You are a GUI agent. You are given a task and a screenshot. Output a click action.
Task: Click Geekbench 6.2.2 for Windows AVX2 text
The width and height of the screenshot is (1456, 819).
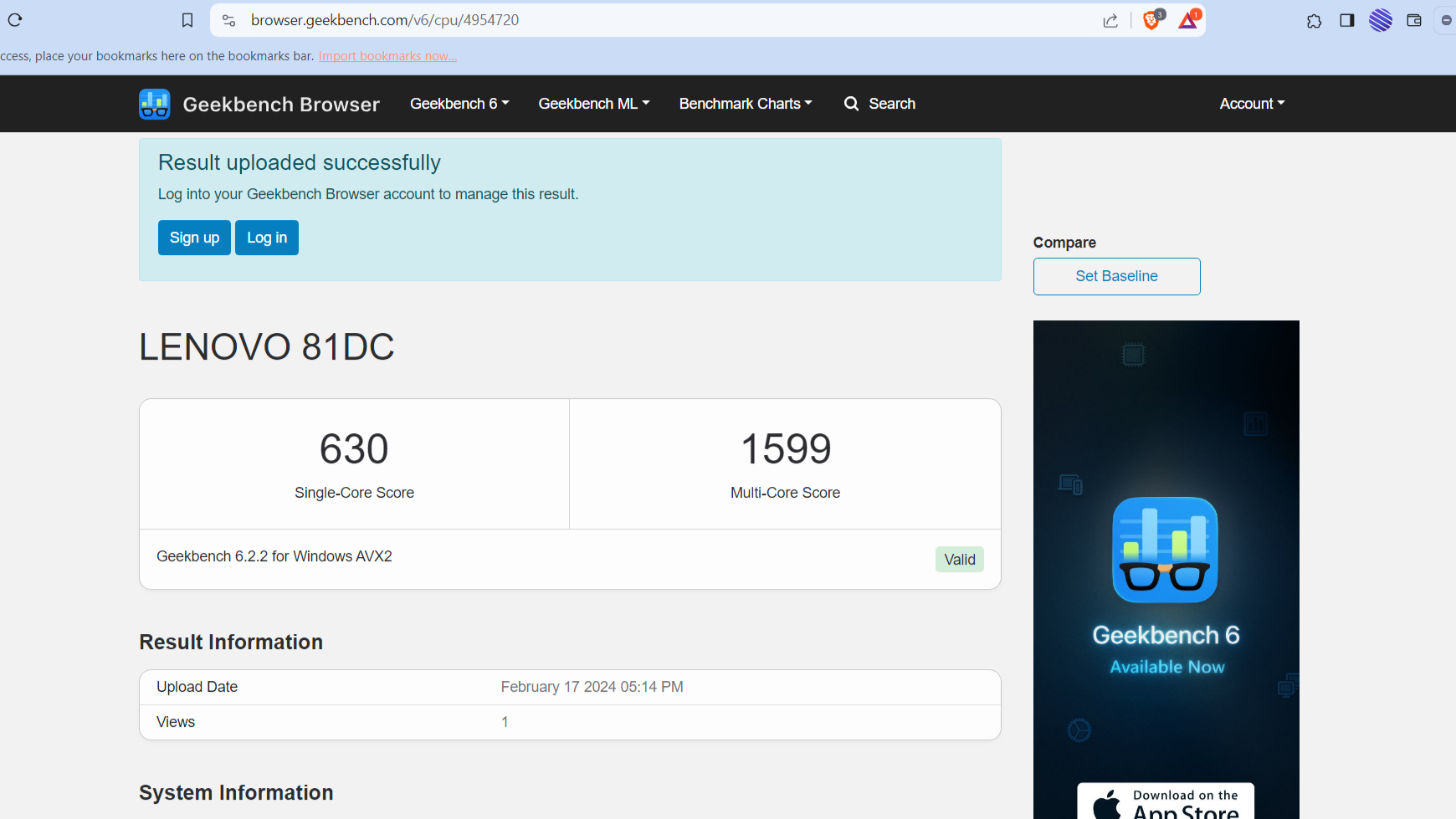click(x=274, y=556)
